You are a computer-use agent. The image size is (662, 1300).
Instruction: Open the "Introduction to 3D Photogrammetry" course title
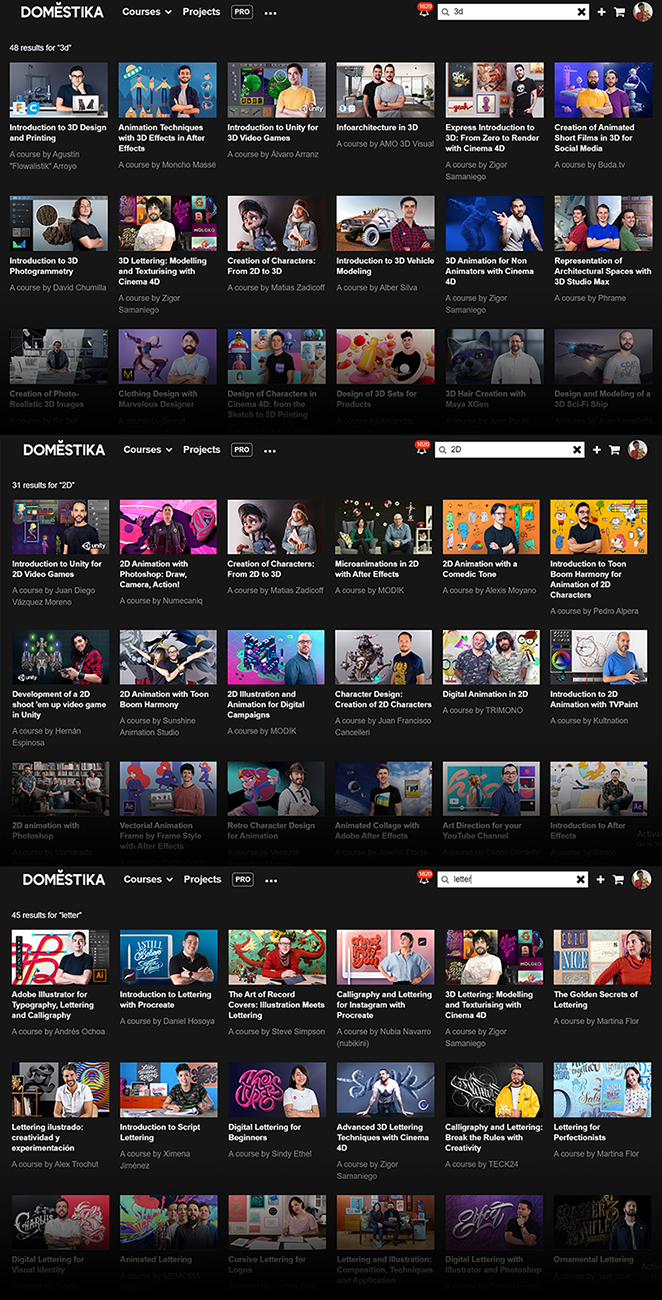tap(44, 266)
